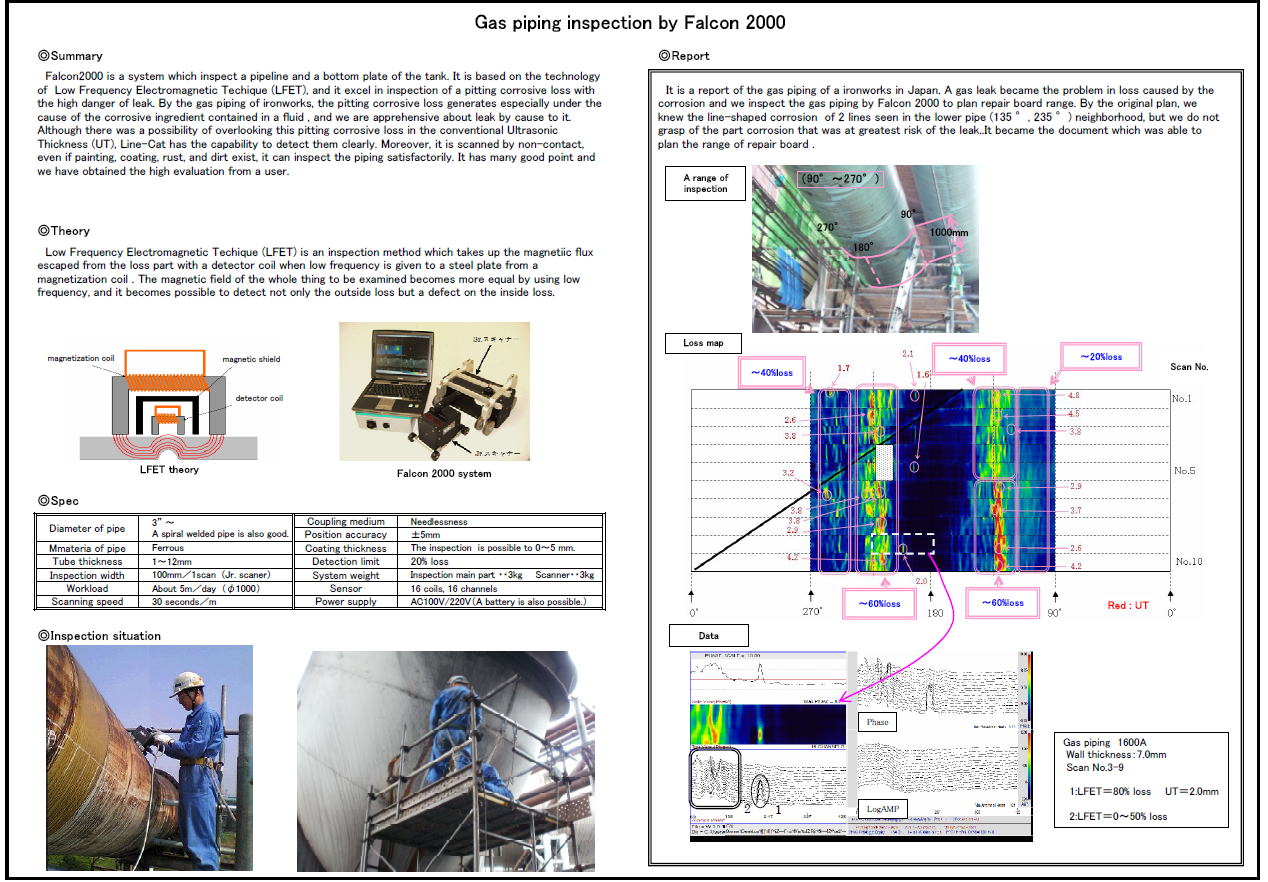Click the "Diameter of pipe" table cell

point(88,528)
